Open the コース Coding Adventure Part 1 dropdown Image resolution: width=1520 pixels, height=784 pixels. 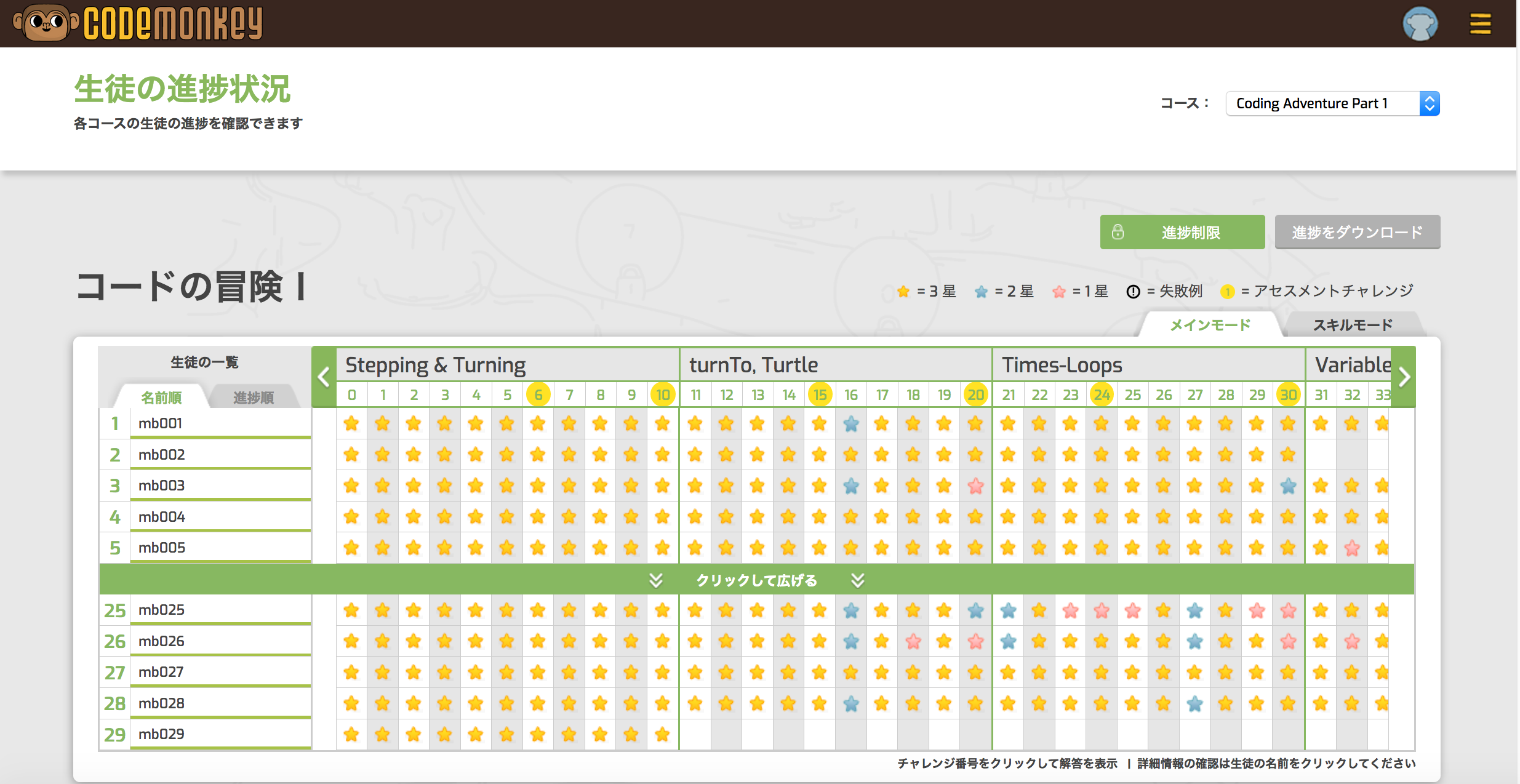coord(1332,103)
